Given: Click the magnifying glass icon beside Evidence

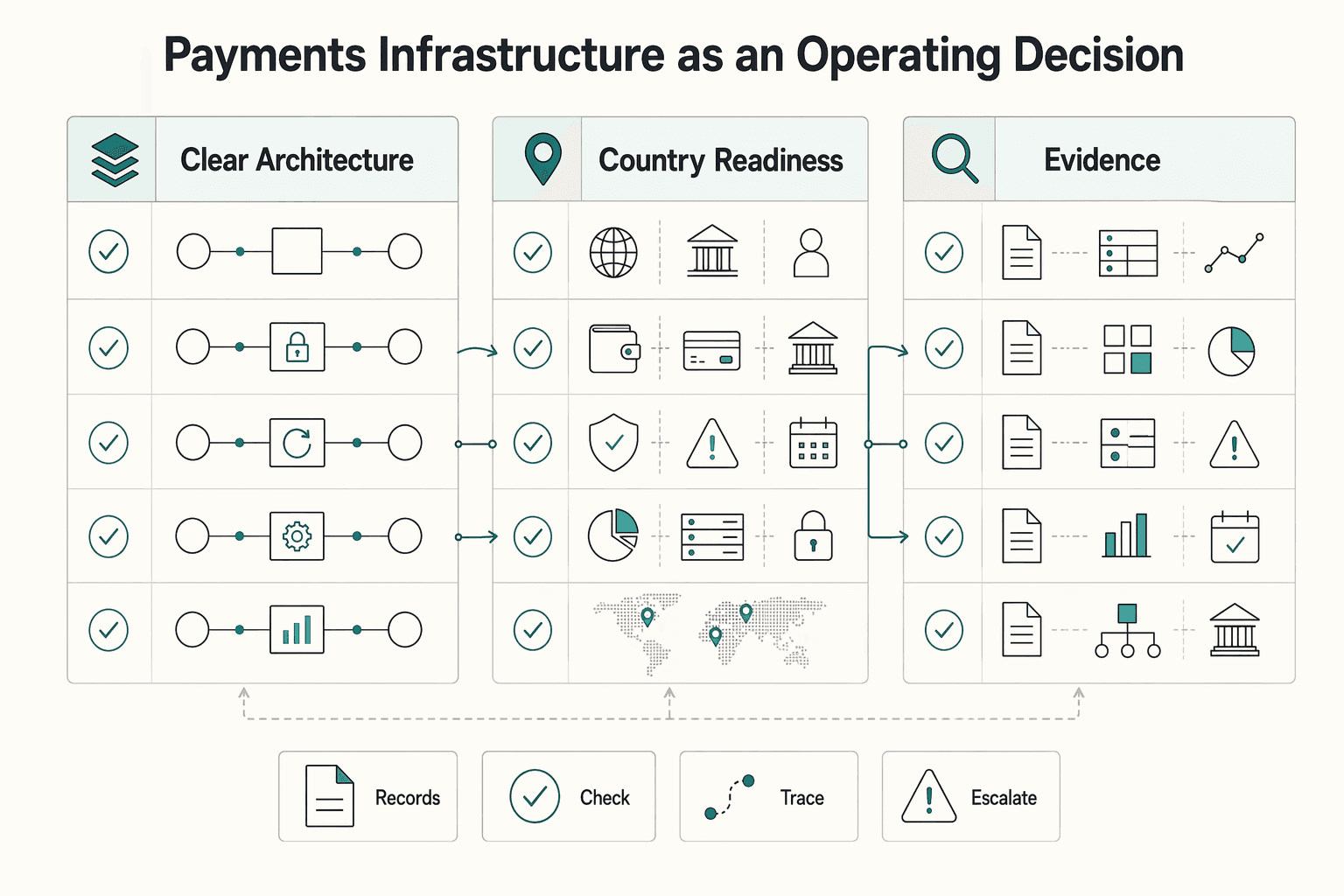Looking at the screenshot, I should [955, 158].
